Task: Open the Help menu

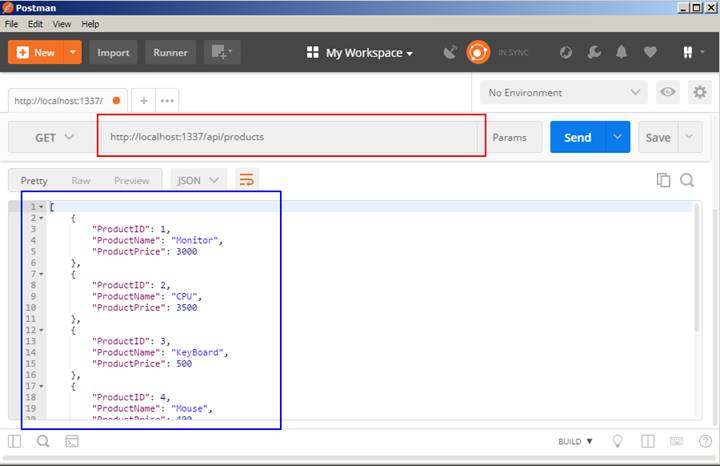Action: (x=90, y=24)
